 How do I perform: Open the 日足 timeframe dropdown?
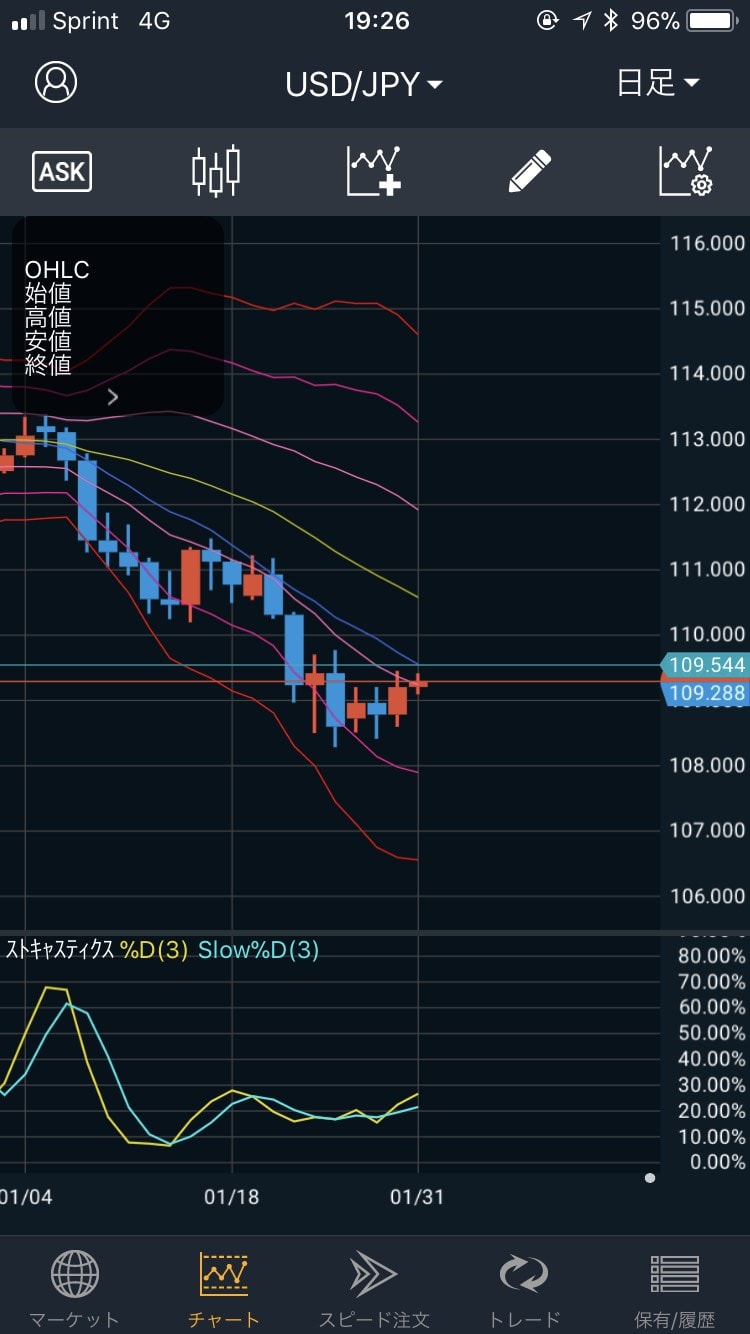point(658,83)
